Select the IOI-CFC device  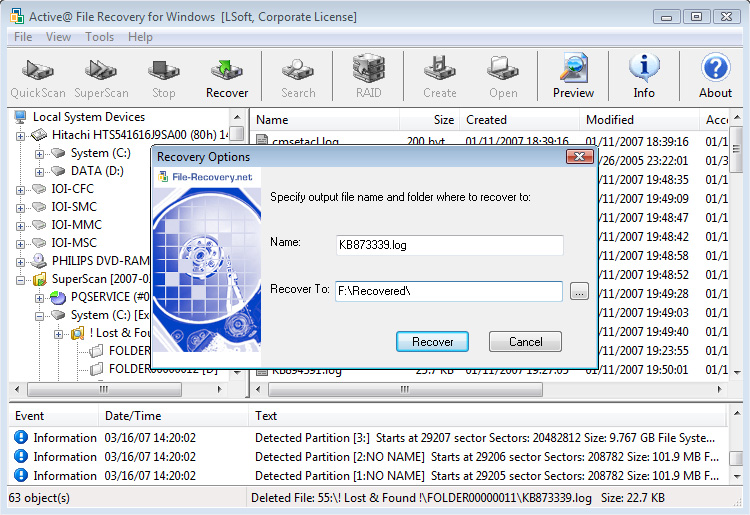click(63, 189)
